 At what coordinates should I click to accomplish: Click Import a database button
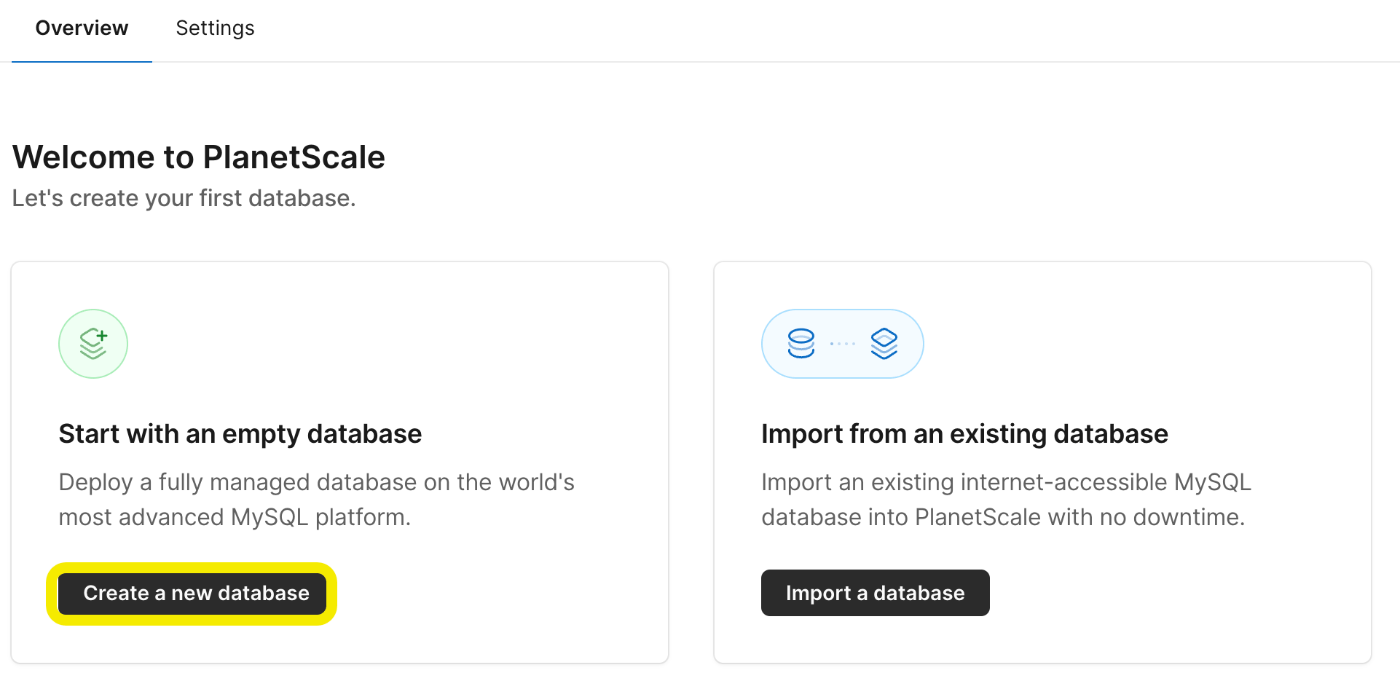click(875, 593)
